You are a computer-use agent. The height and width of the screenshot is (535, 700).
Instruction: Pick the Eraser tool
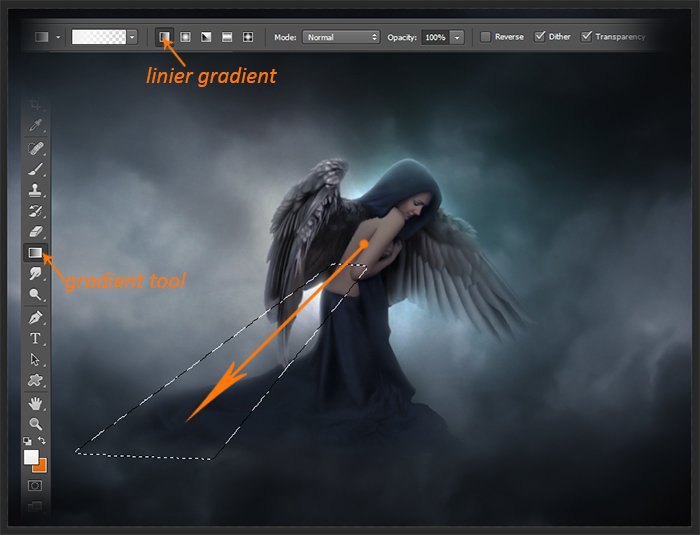tap(35, 232)
